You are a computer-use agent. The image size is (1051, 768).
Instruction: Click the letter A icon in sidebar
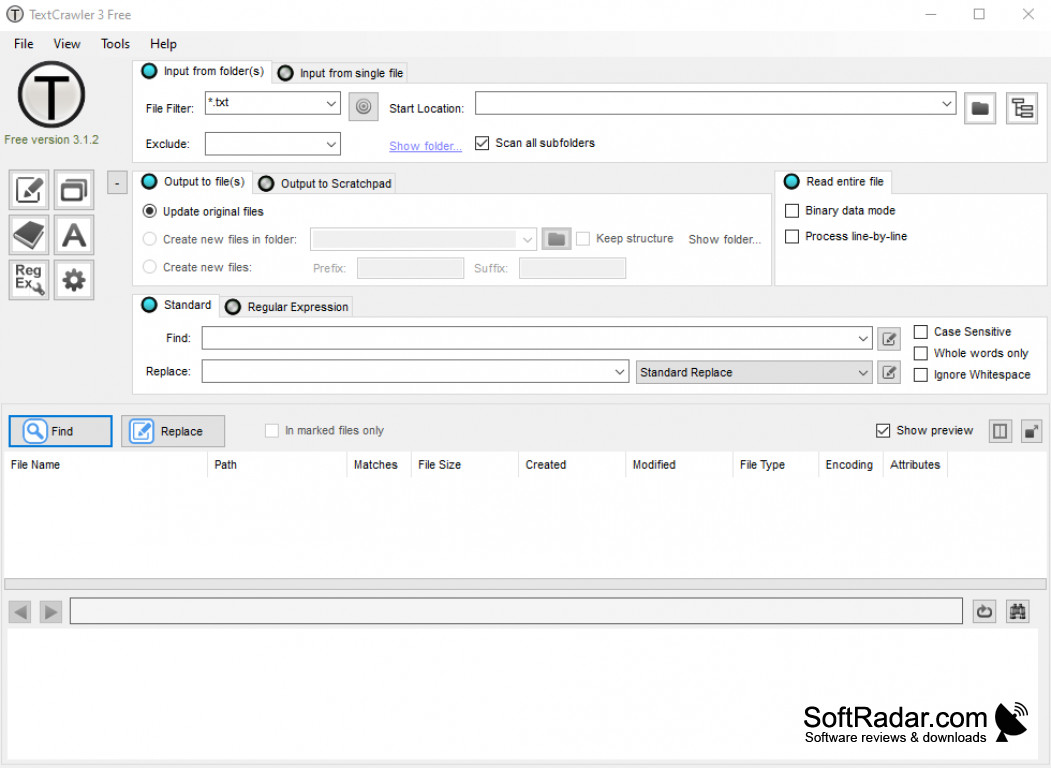tap(73, 234)
